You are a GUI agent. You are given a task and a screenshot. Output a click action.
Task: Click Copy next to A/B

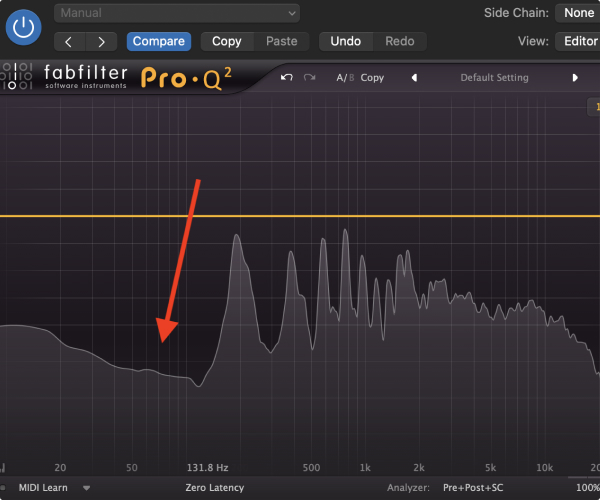coord(372,78)
